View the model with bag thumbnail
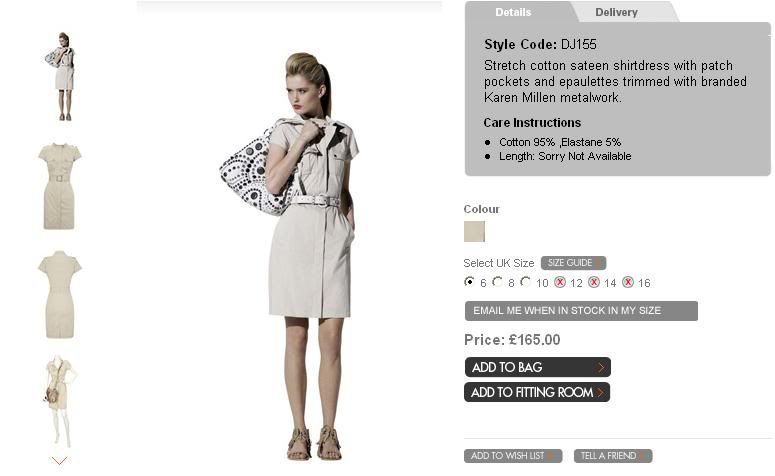This screenshot has width=775, height=476. 60,77
